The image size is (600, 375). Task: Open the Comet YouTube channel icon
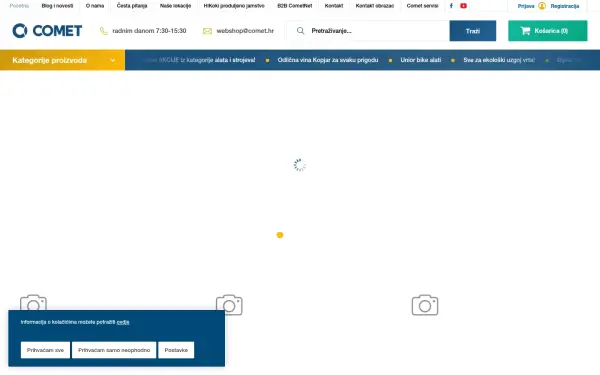(463, 6)
